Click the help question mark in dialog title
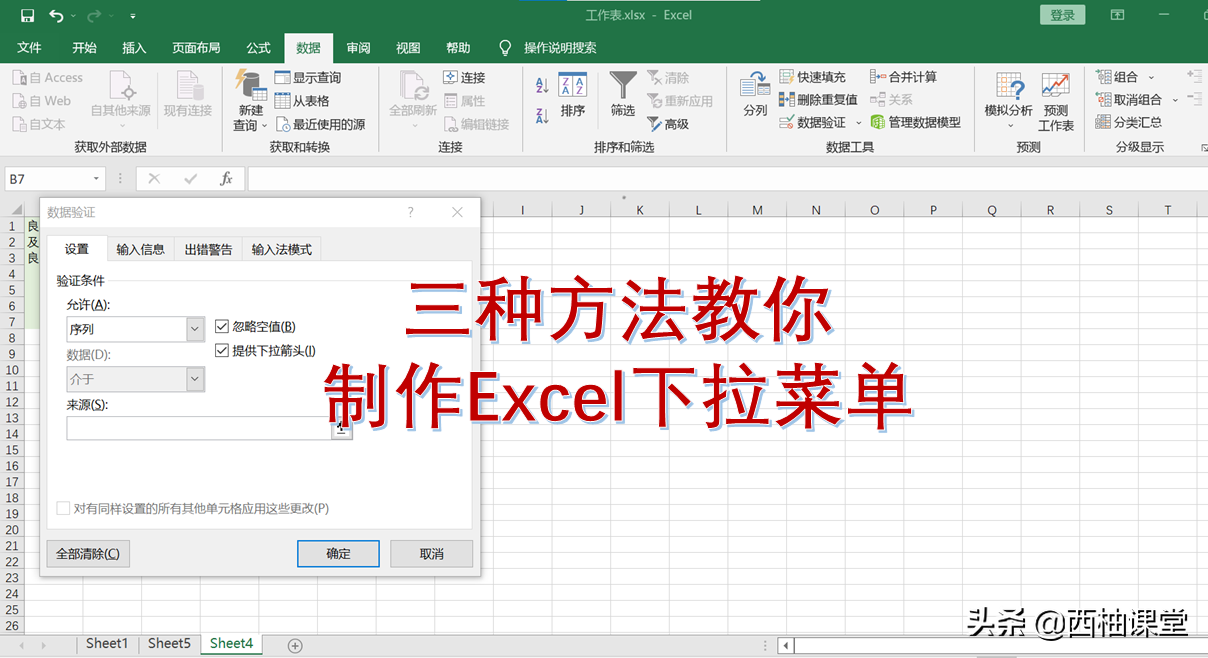This screenshot has width=1208, height=658. [x=410, y=213]
